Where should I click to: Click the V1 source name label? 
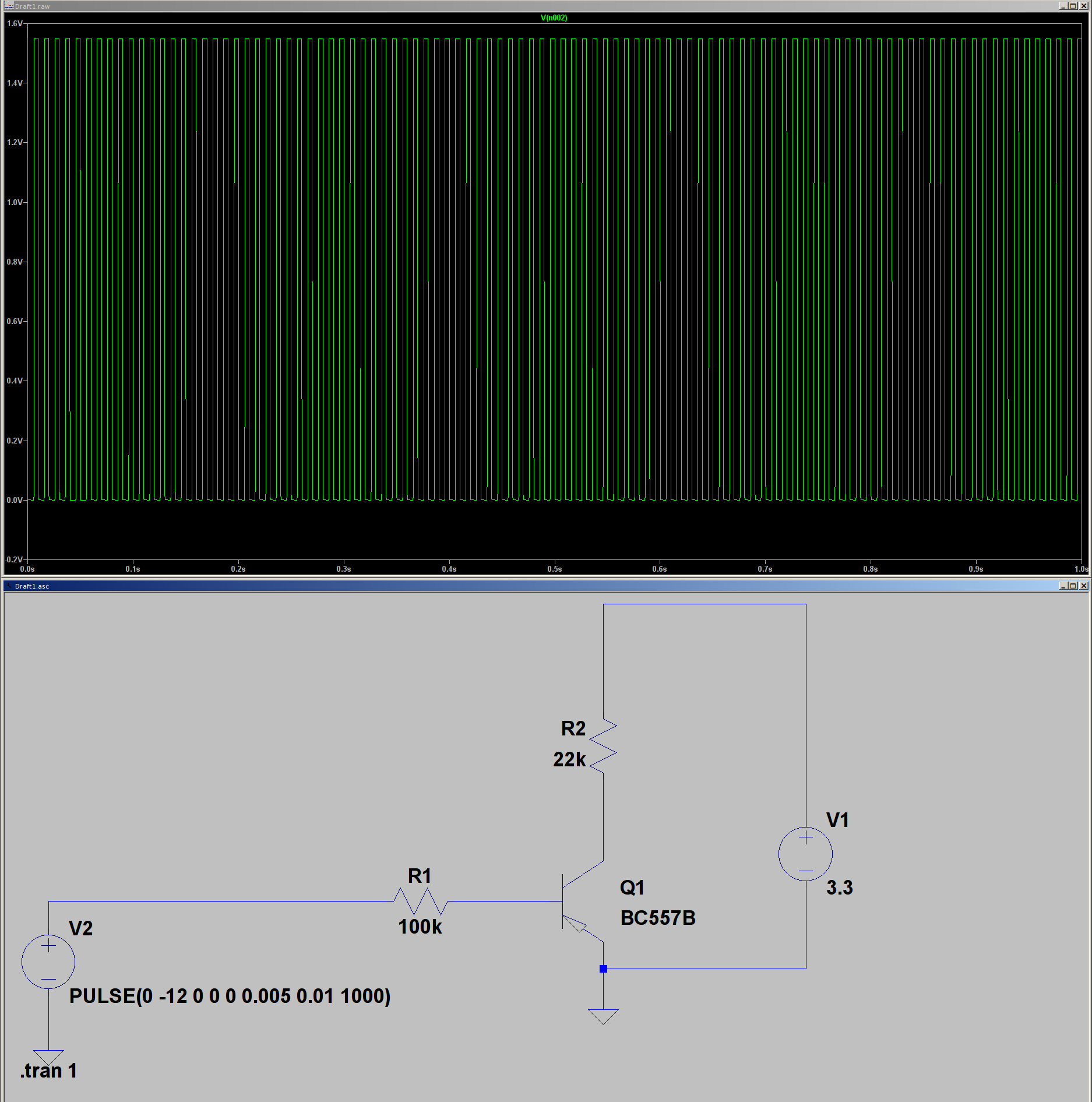(x=837, y=820)
